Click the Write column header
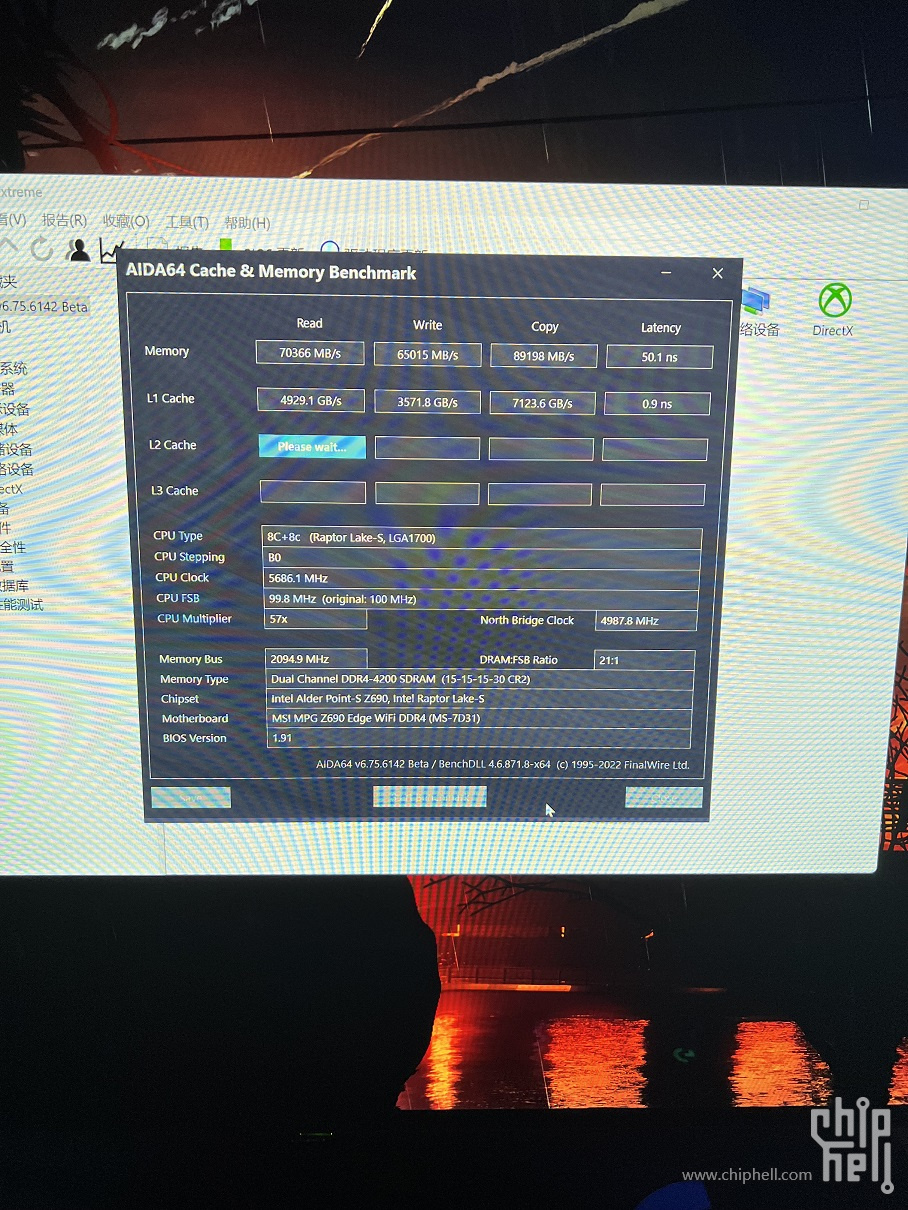The height and width of the screenshot is (1210, 908). click(428, 325)
